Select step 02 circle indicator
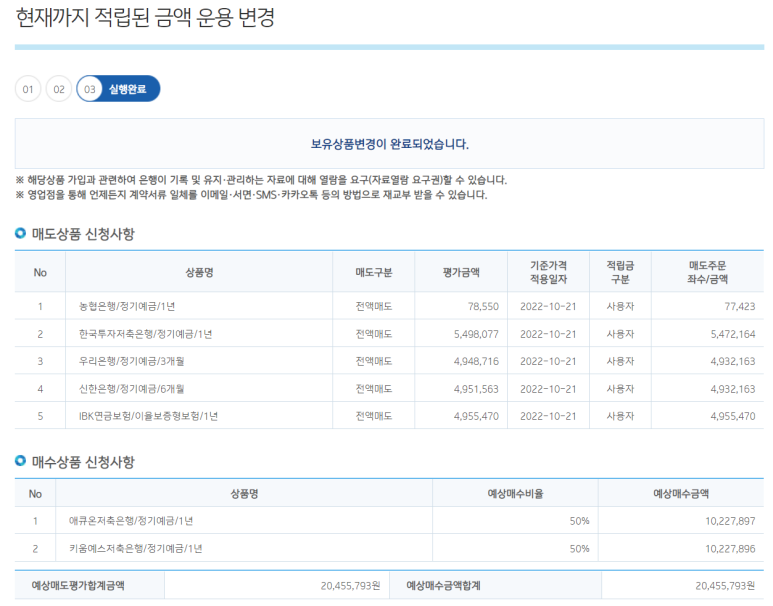 [59, 89]
